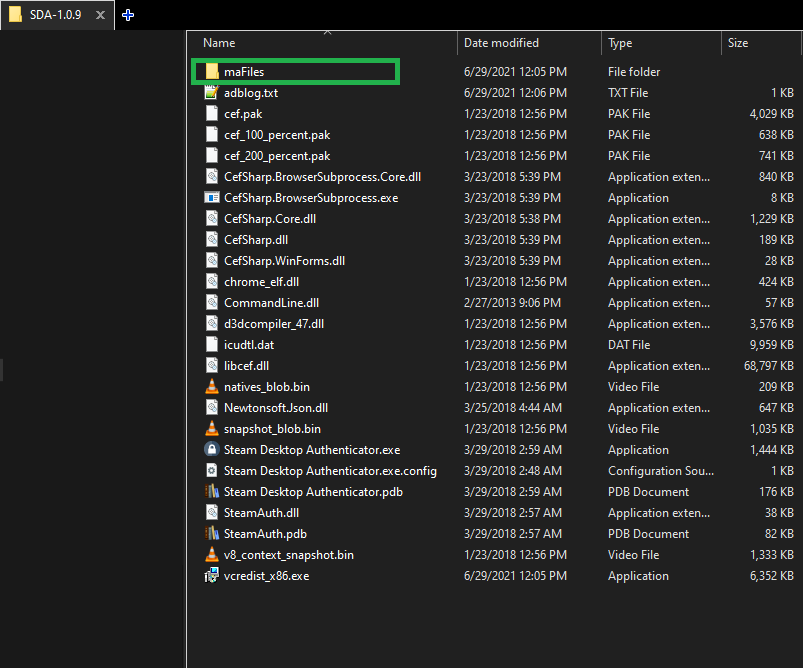Click the cef_100_percent.pak file icon
Viewport: 803px width, 668px height.
click(x=212, y=135)
